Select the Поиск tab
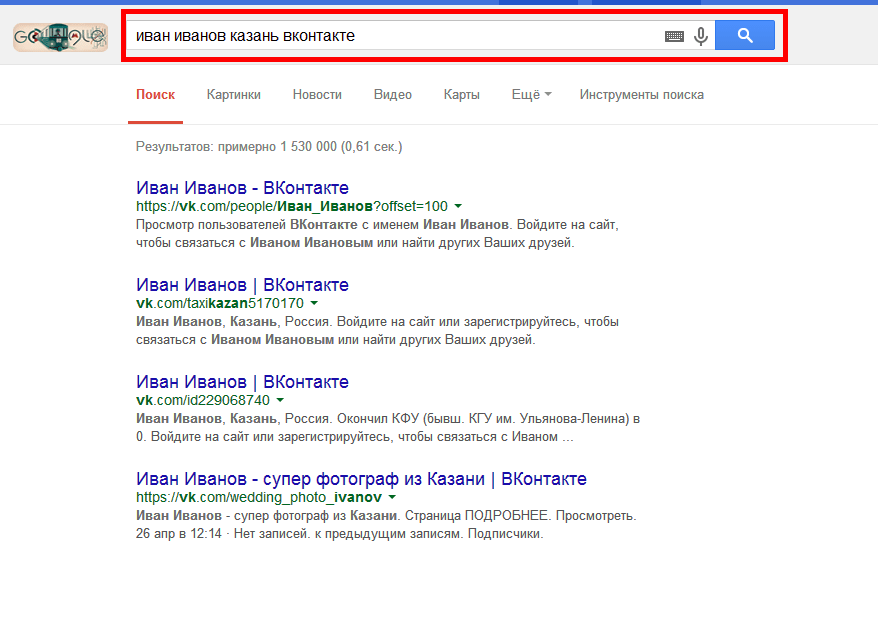Screen dimensions: 878x622 pos(155,95)
